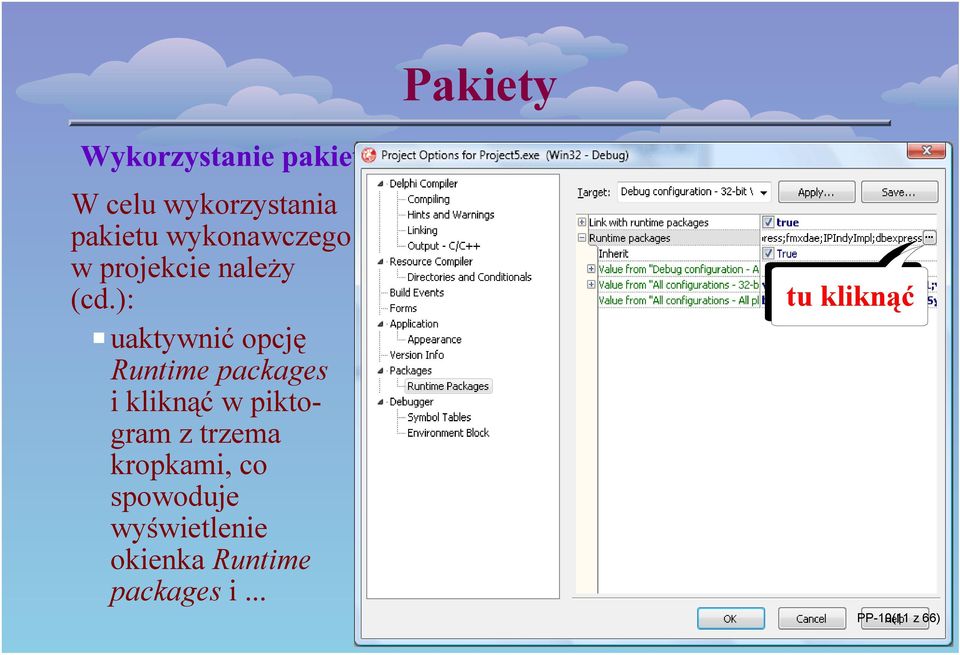
Task: Collapse the Packages tree node
Action: point(381,370)
